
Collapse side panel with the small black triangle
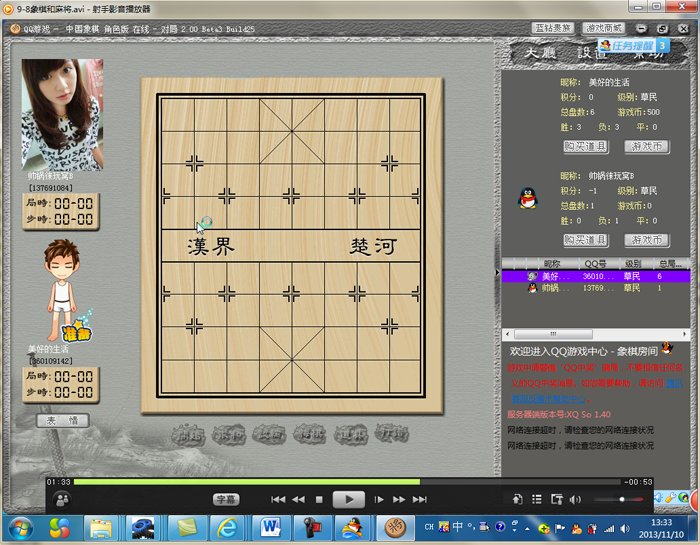tap(497, 272)
